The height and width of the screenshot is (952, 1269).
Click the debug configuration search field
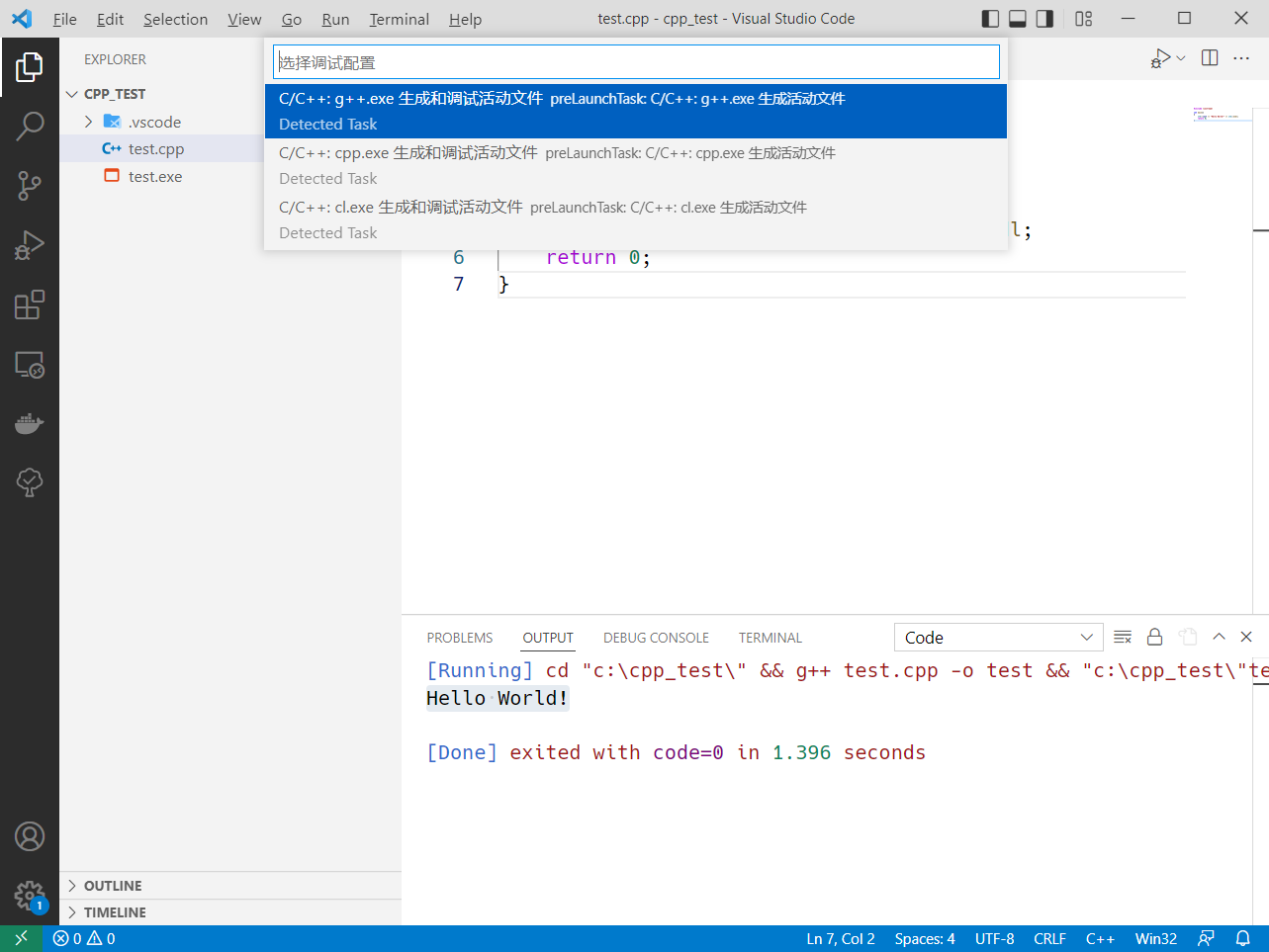point(636,62)
